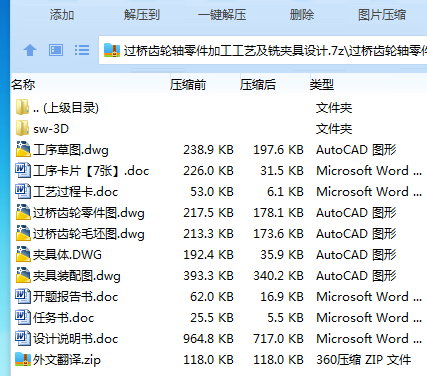Click the 一键解压 toolbar button
Screen dimensions: 427x376
pos(222,15)
